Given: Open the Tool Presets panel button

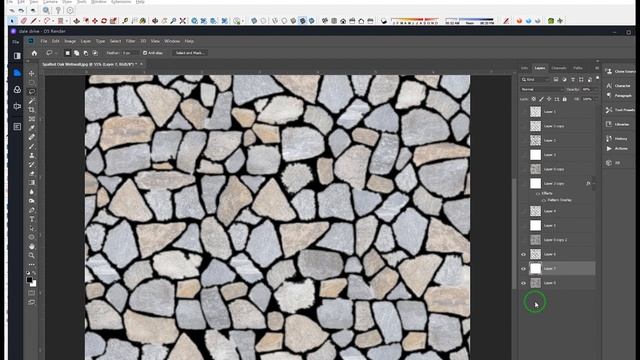Looking at the screenshot, I should (620, 110).
